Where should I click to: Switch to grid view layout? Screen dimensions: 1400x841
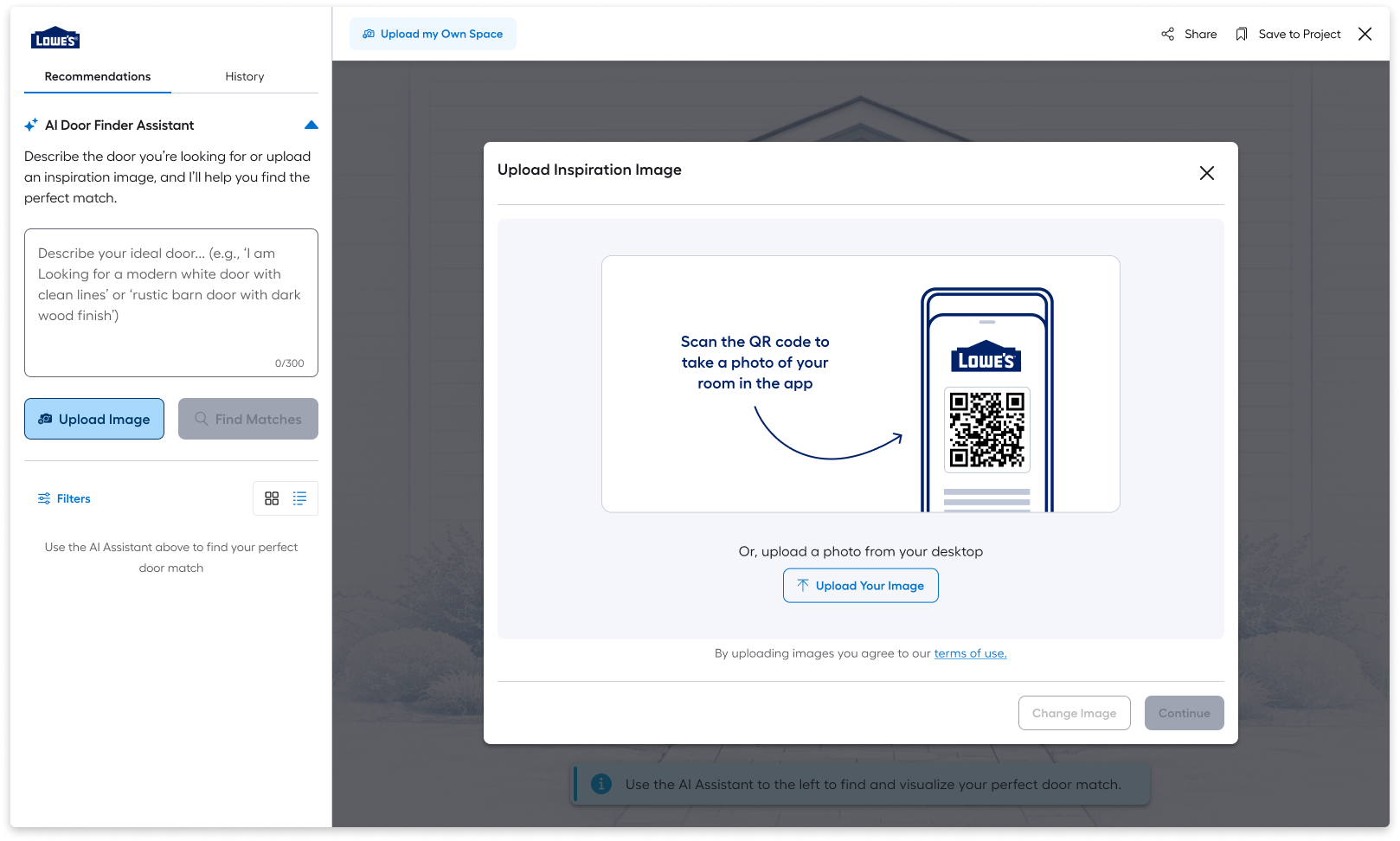(x=272, y=498)
